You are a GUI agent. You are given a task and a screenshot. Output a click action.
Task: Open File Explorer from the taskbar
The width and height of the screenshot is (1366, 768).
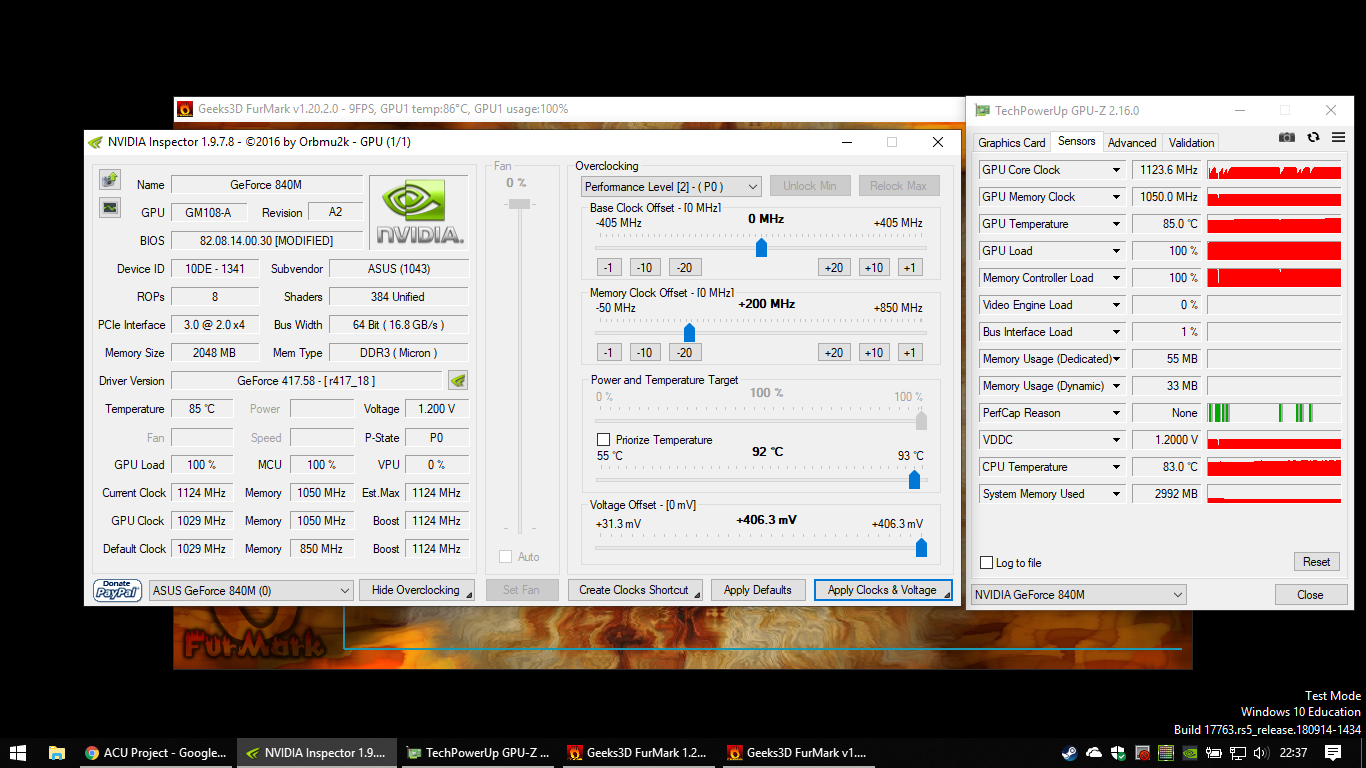tap(57, 753)
